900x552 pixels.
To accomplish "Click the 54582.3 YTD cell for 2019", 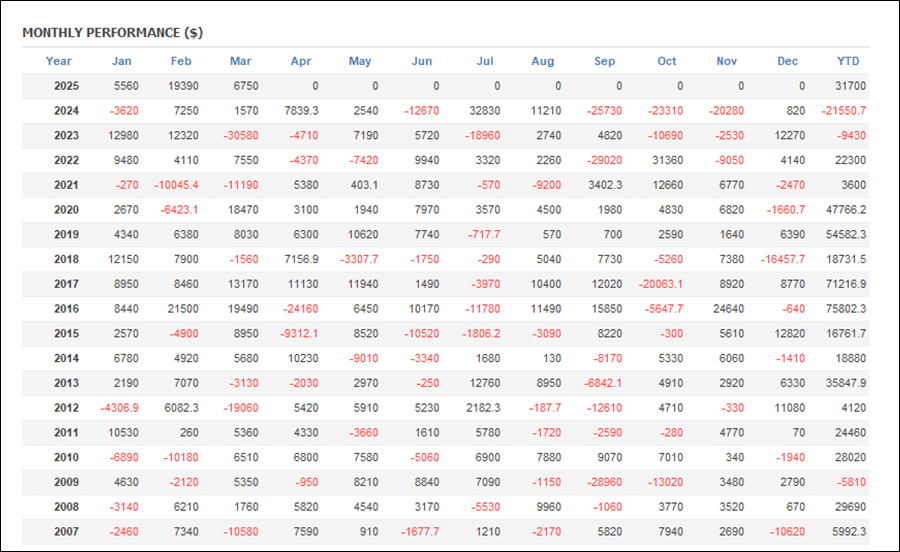I will 846,234.
